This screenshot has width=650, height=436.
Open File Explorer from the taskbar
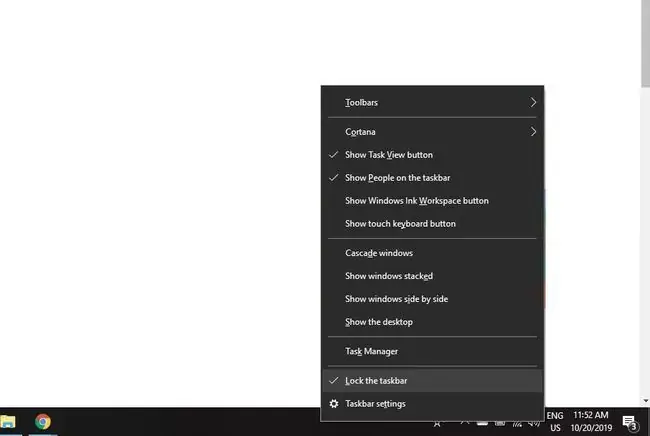(x=7, y=422)
